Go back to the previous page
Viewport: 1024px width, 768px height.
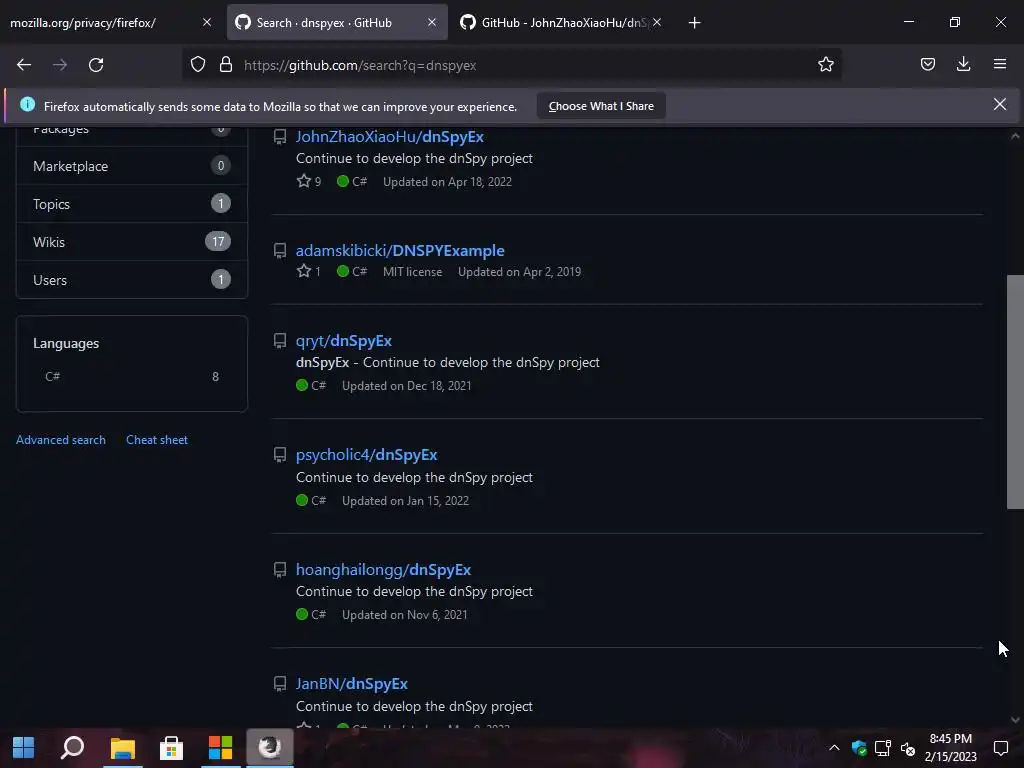click(x=24, y=65)
